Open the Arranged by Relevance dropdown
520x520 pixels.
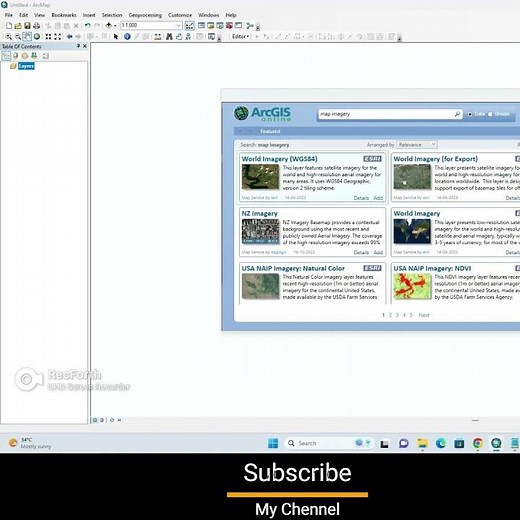click(417, 145)
